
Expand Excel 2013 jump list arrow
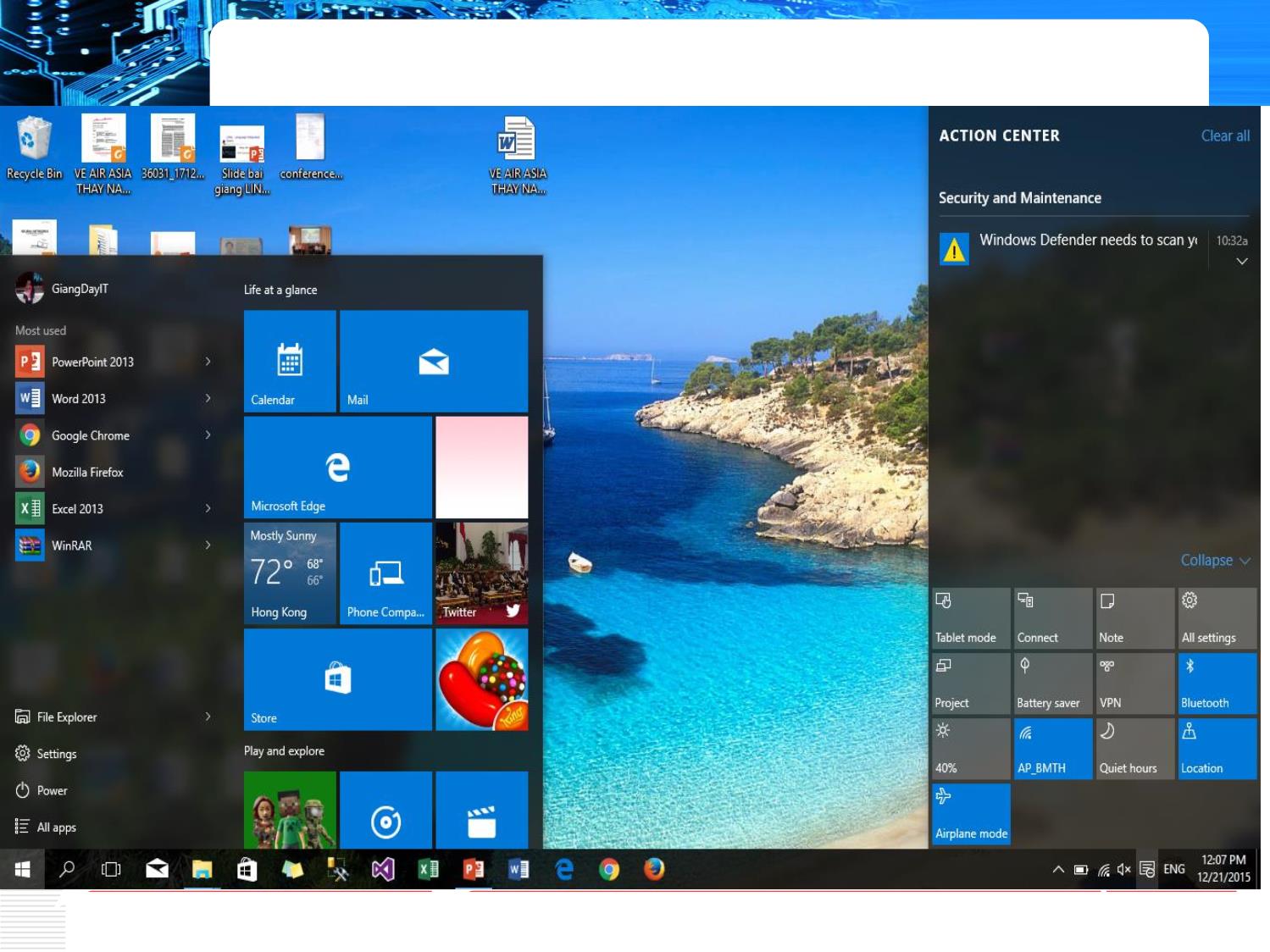[208, 508]
